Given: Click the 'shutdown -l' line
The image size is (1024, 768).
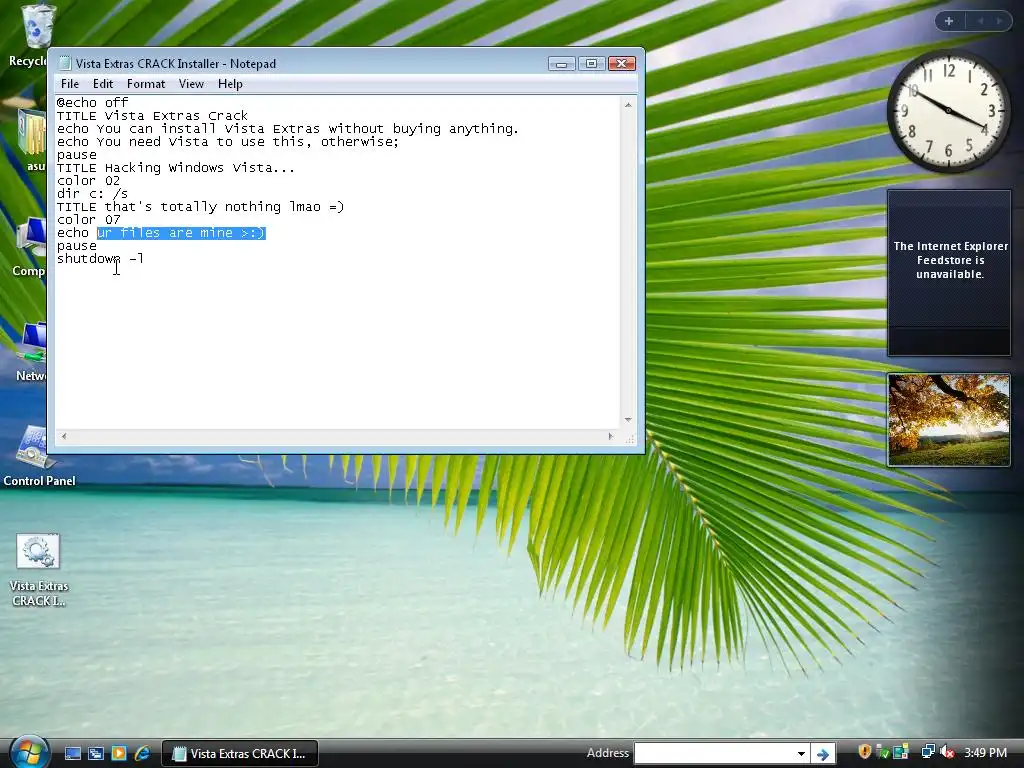Looking at the screenshot, I should coord(100,259).
